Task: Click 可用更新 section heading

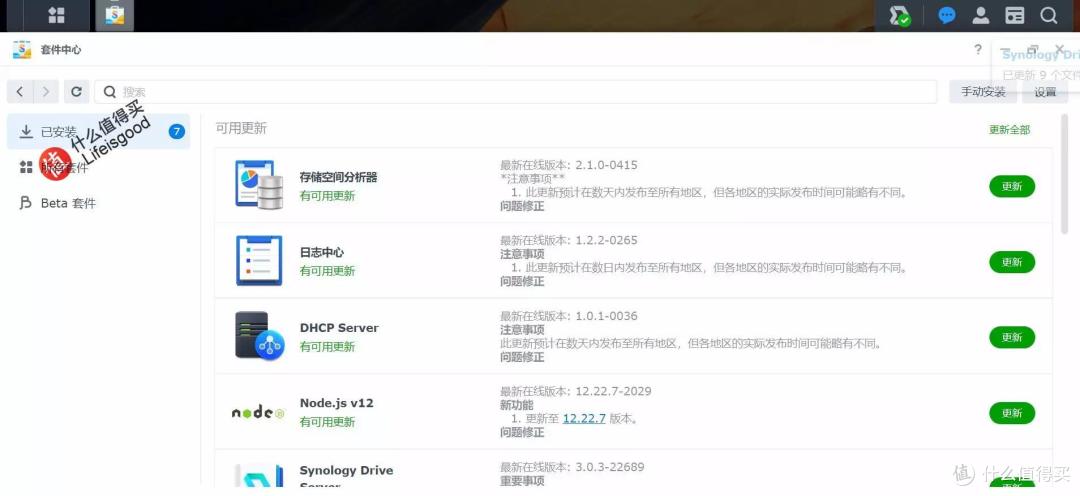Action: pyautogui.click(x=241, y=129)
